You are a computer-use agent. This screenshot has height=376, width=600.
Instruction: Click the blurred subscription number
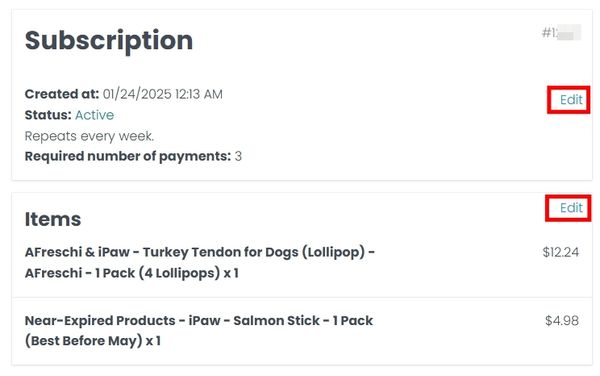(561, 33)
